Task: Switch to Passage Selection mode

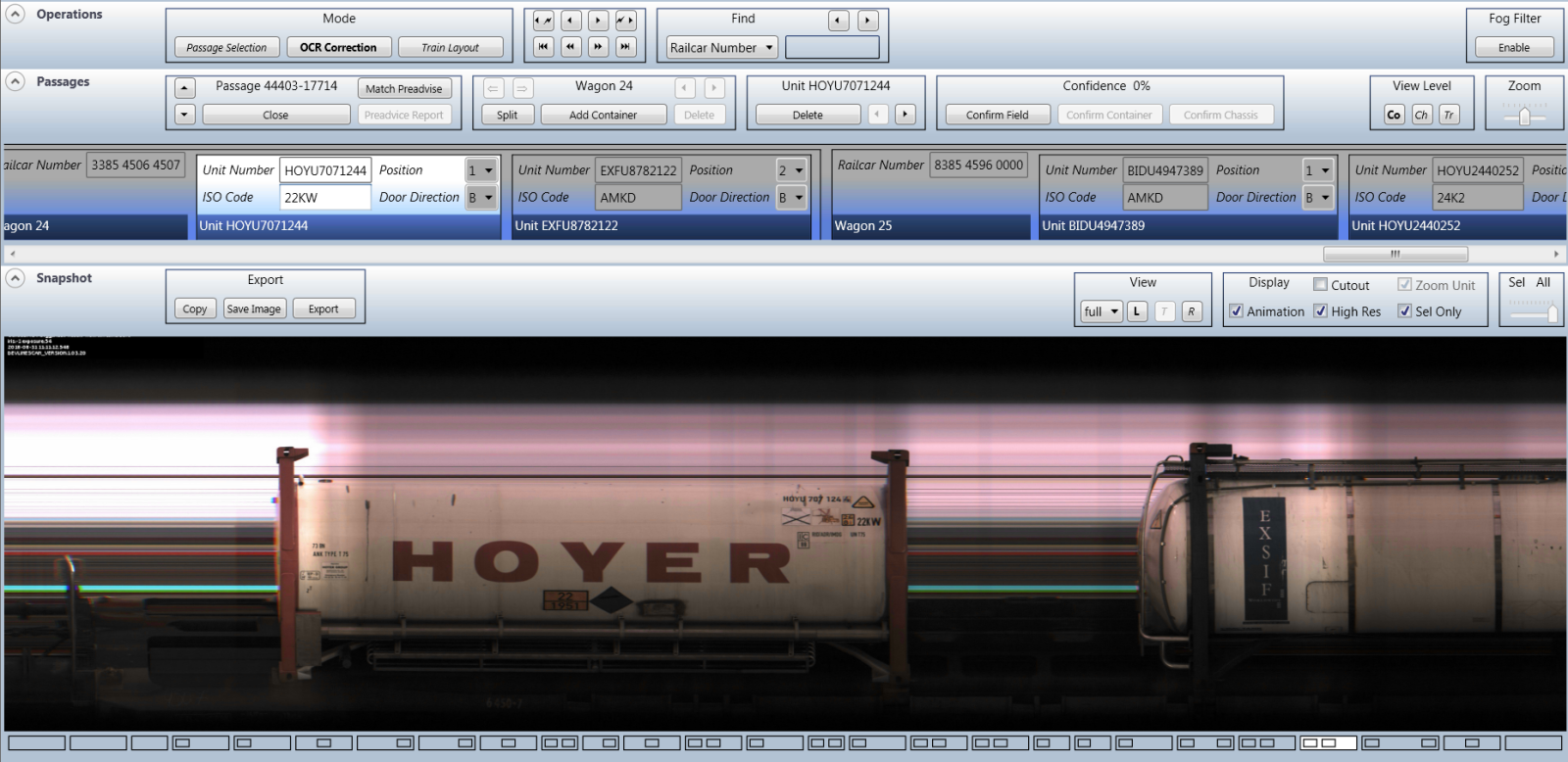Action: click(226, 47)
